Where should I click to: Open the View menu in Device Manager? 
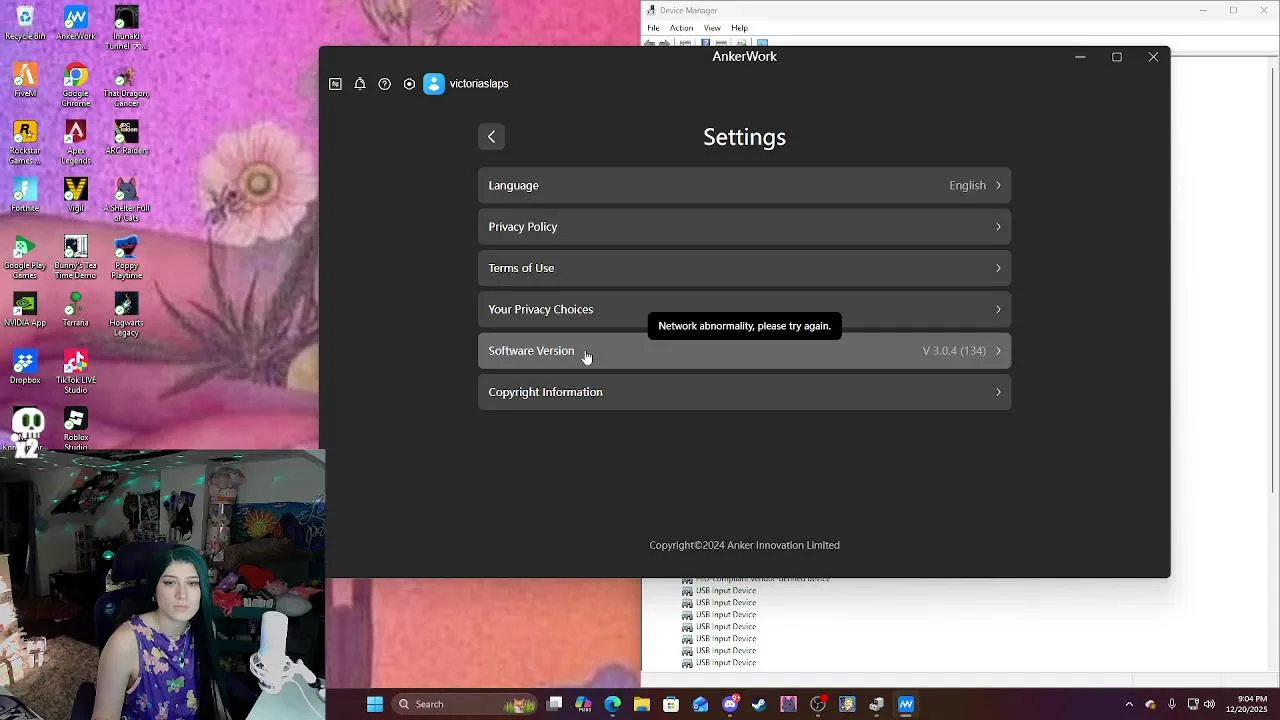pyautogui.click(x=712, y=28)
